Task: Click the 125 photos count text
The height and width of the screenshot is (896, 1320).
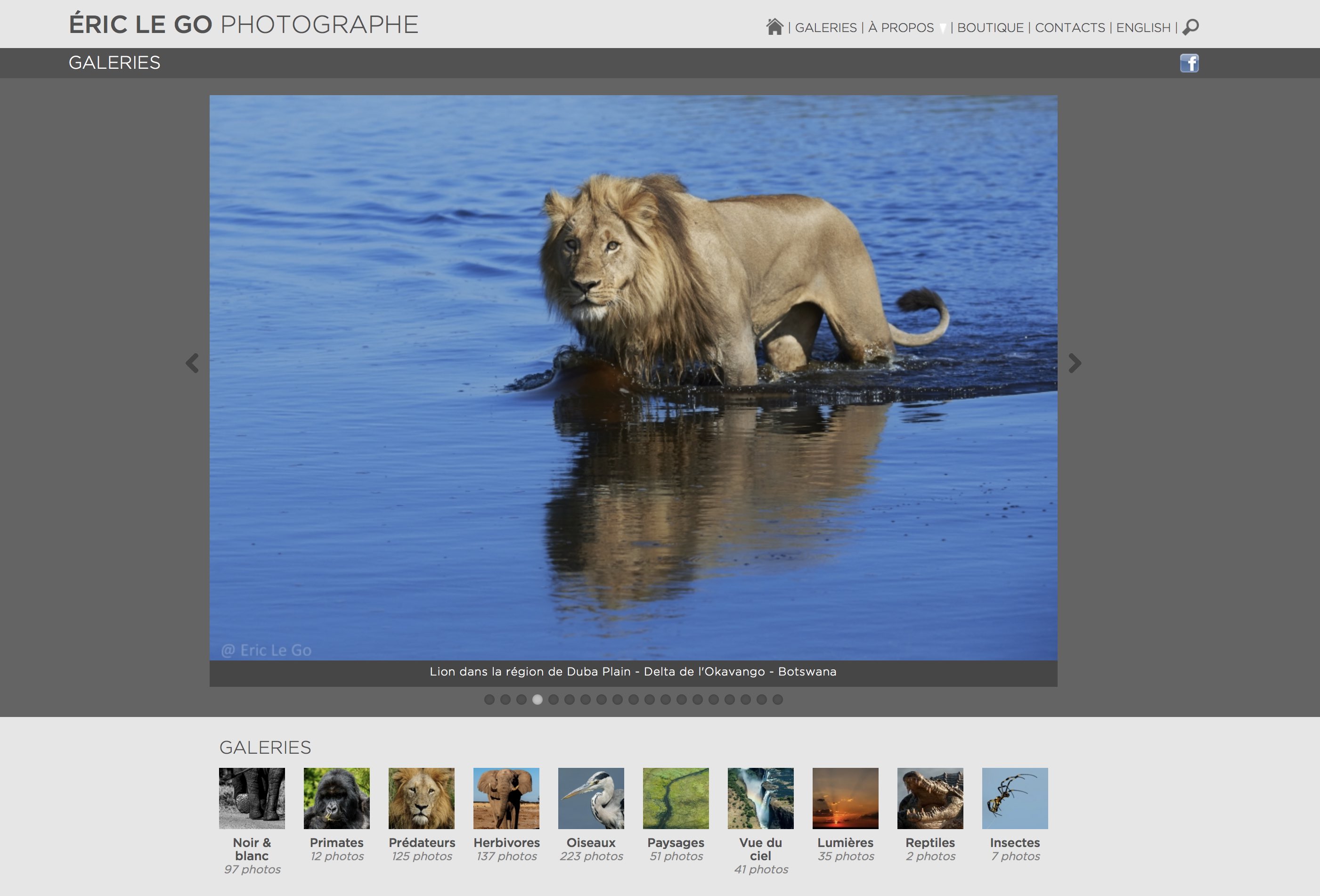Action: coord(422,856)
